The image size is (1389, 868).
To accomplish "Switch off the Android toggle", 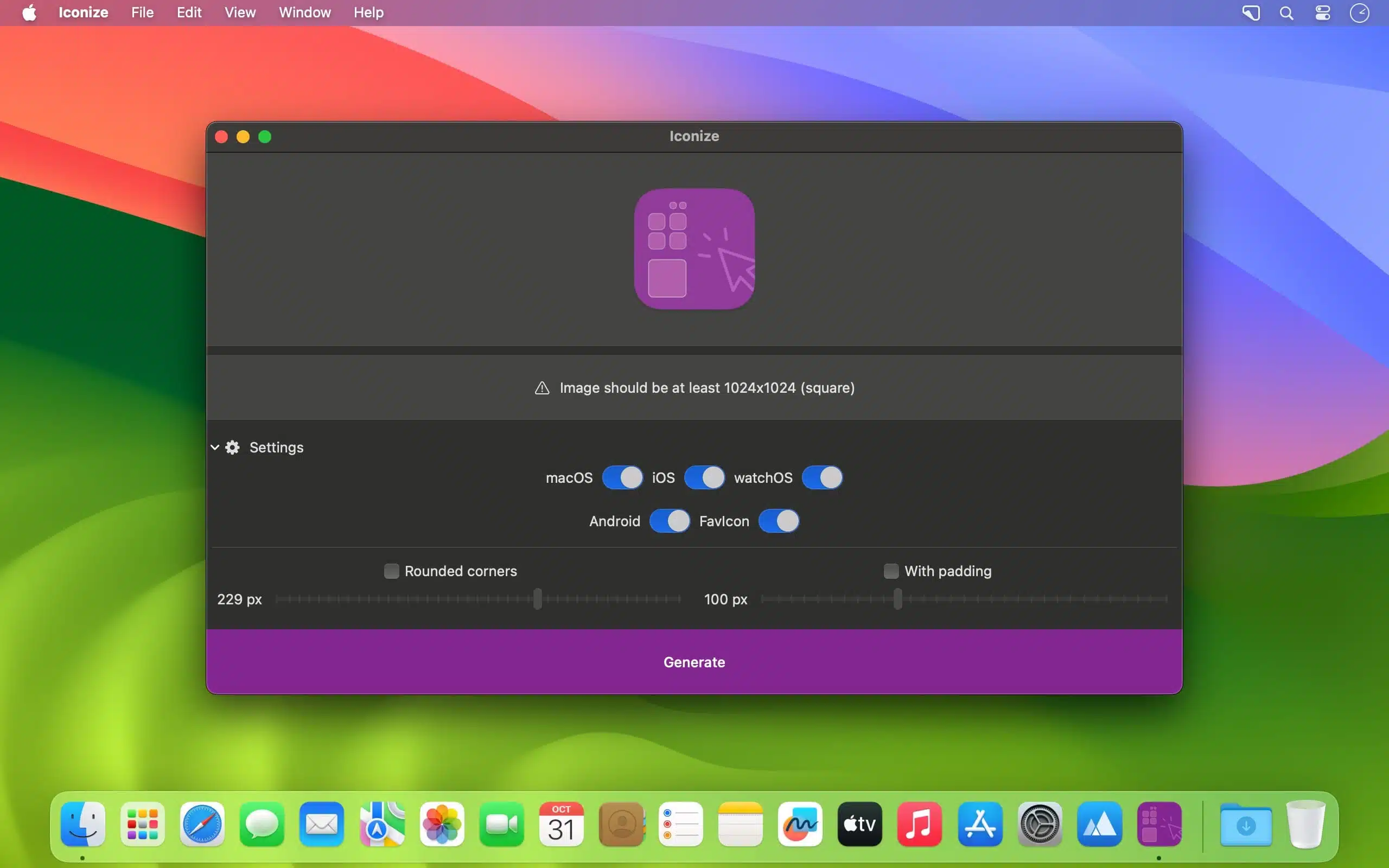I will [x=669, y=521].
